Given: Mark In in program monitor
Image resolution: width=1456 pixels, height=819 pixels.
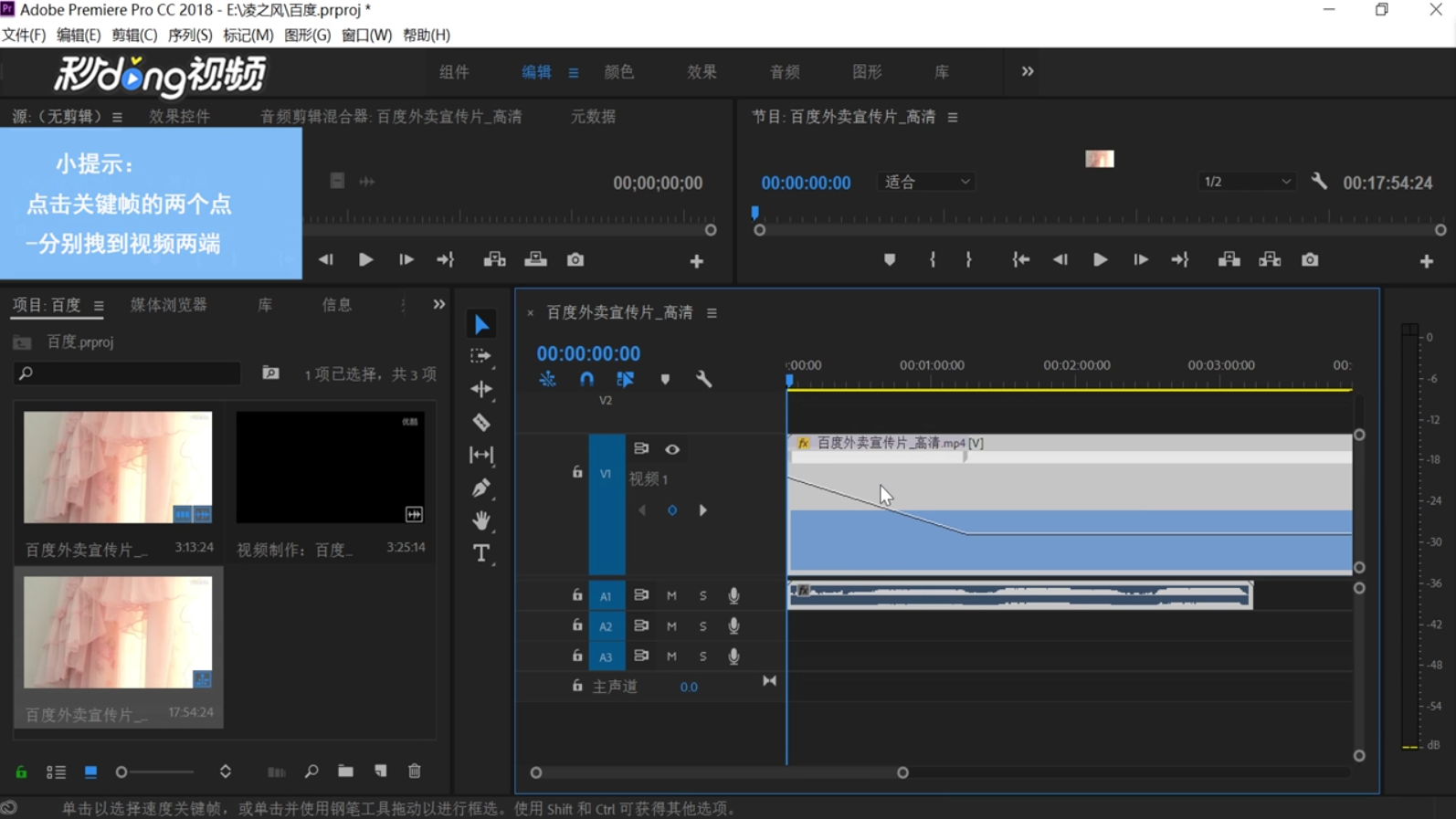Looking at the screenshot, I should (x=933, y=260).
